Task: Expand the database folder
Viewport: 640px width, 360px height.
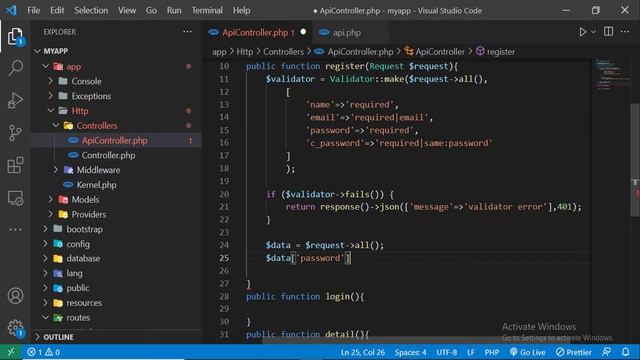Action: [x=46, y=258]
